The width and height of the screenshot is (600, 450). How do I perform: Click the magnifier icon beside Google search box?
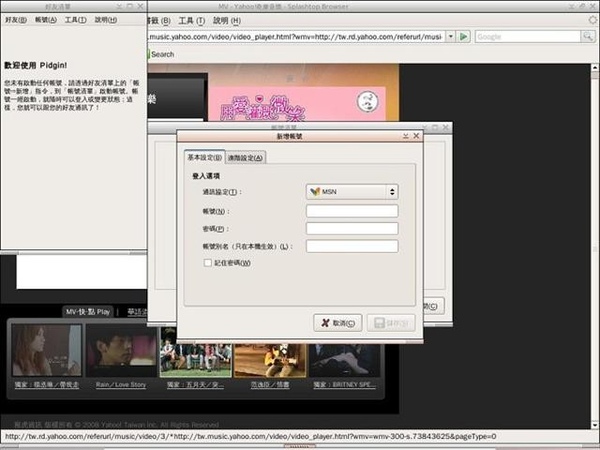pyautogui.click(x=588, y=37)
